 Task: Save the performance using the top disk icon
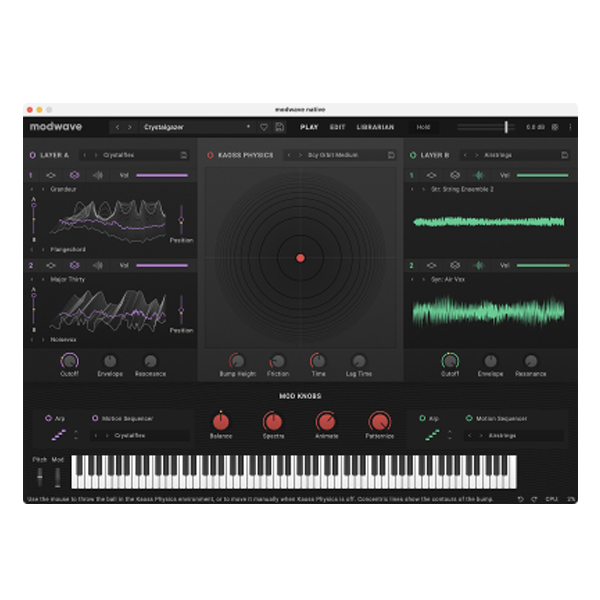[279, 127]
